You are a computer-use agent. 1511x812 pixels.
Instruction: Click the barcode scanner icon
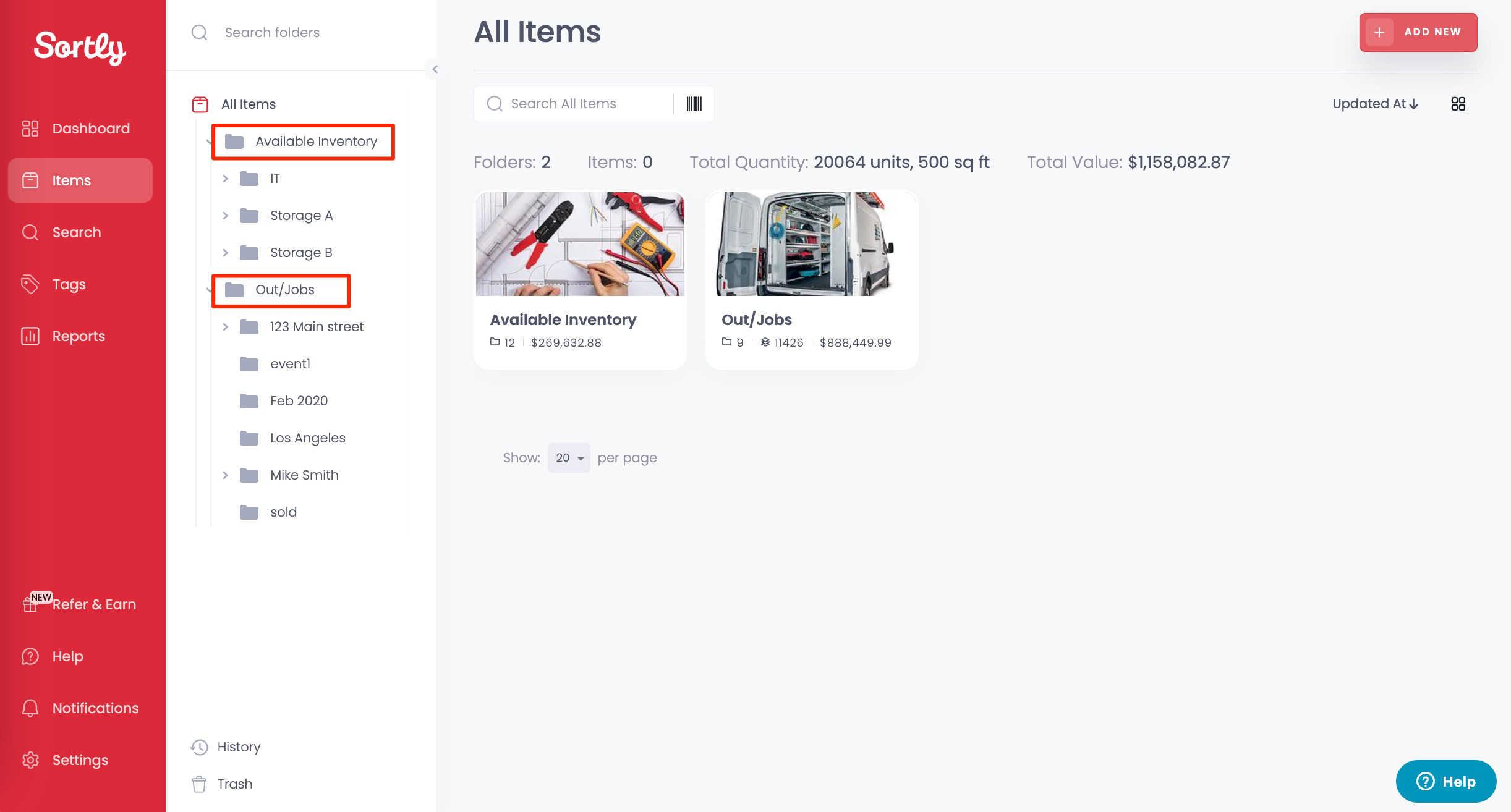694,104
